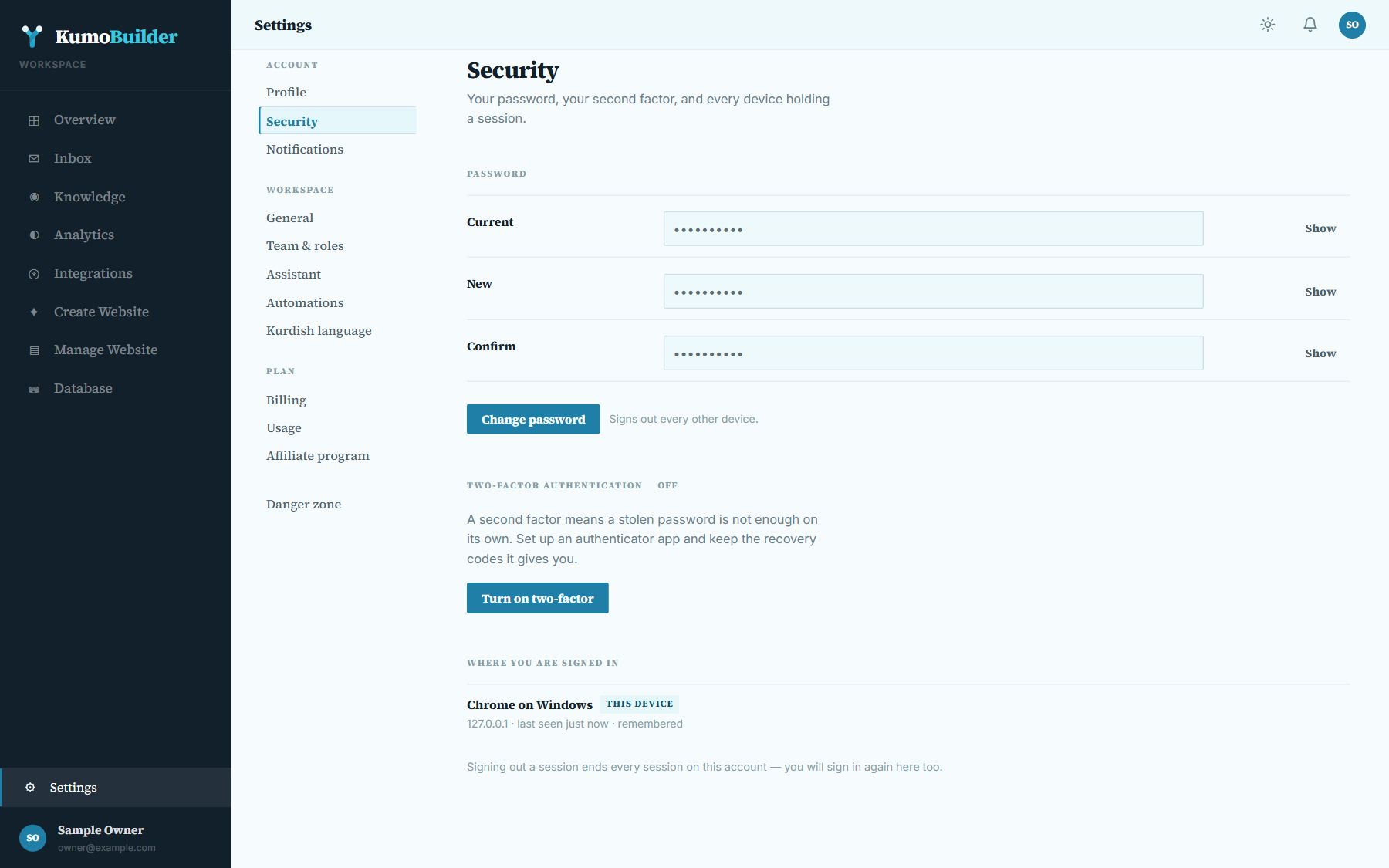
Task: Show the Confirm password
Action: click(x=1320, y=354)
